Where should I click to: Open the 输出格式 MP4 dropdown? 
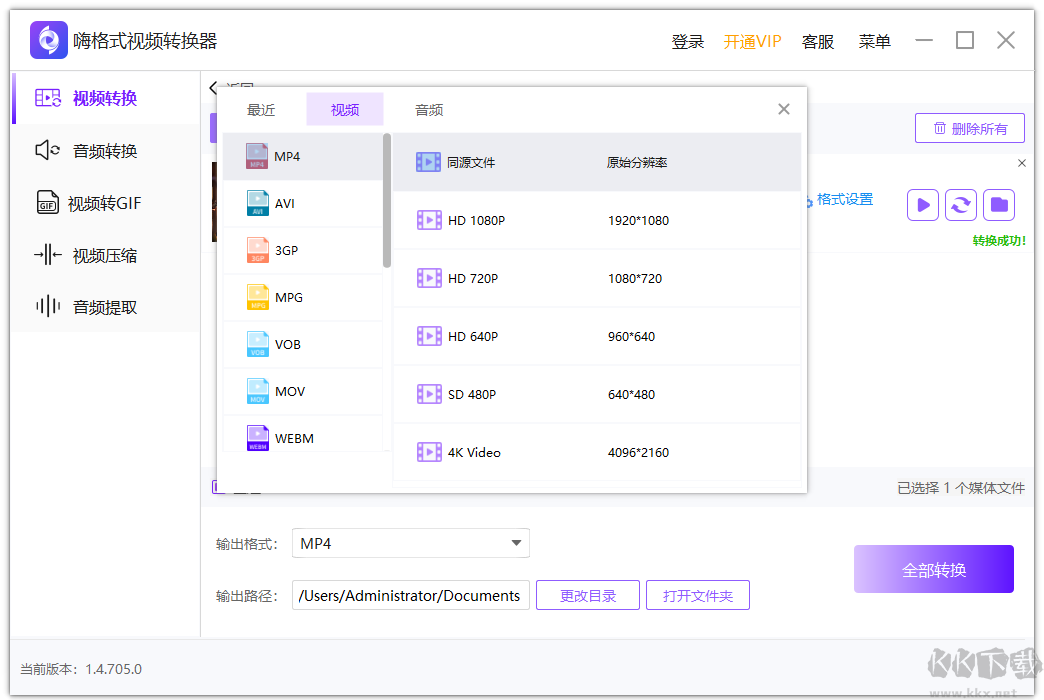coord(410,543)
